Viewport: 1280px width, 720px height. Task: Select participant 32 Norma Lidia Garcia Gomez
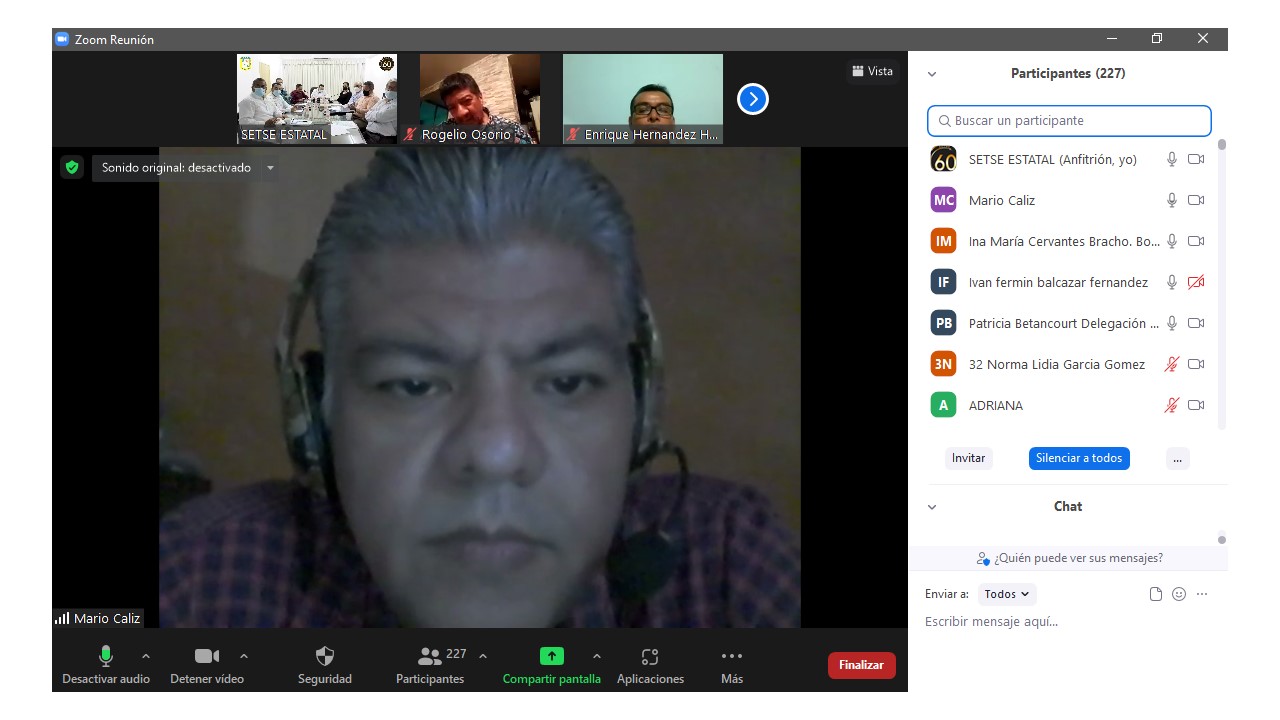pos(1069,364)
